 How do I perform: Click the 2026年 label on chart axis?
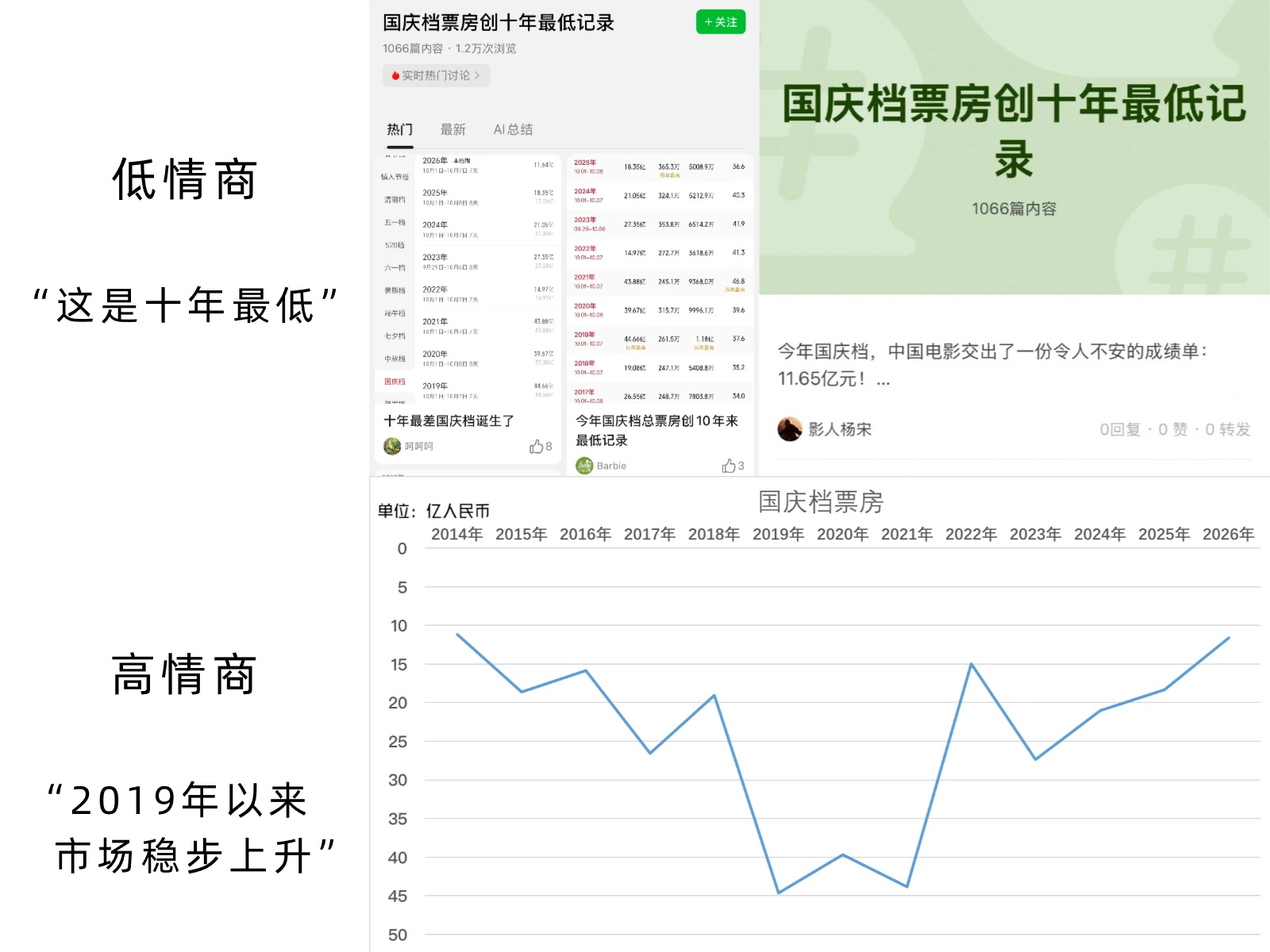(x=1228, y=534)
